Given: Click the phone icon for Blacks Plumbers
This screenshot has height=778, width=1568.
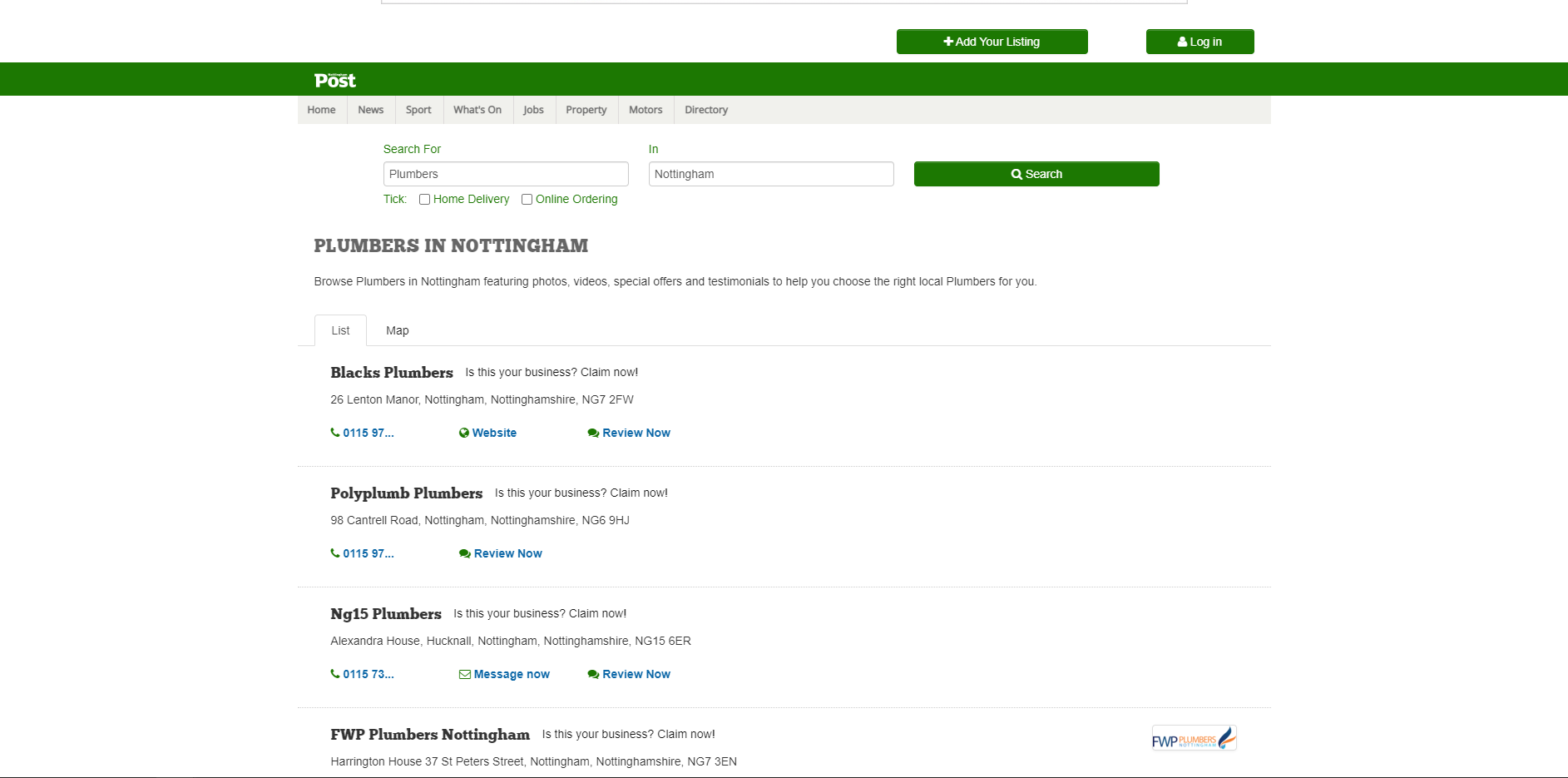Looking at the screenshot, I should [335, 433].
